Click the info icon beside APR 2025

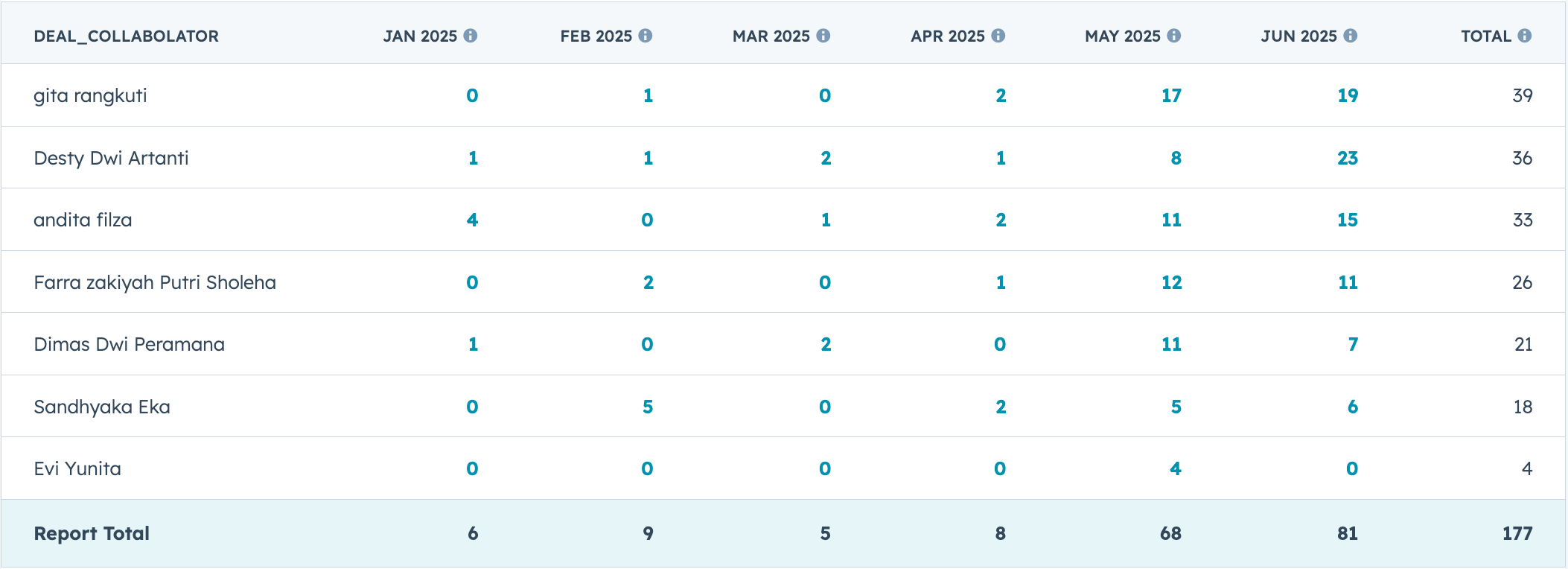998,36
